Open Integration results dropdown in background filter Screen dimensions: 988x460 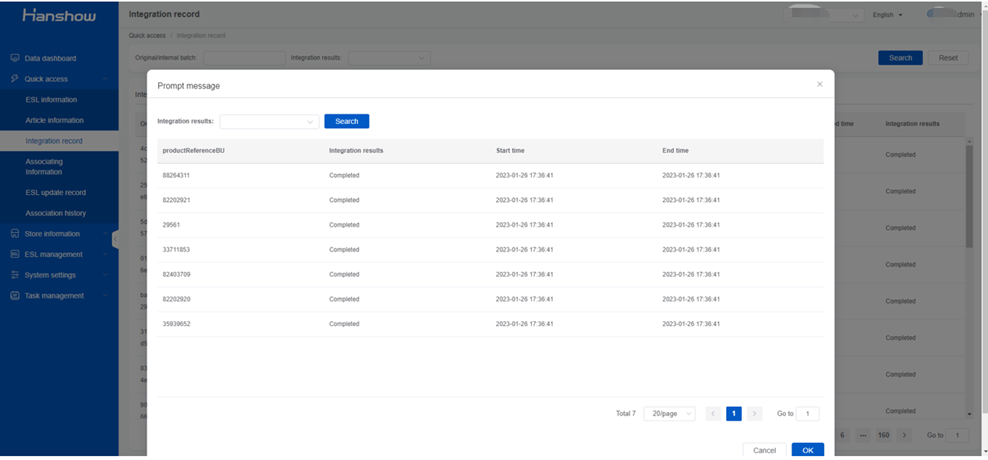point(389,58)
